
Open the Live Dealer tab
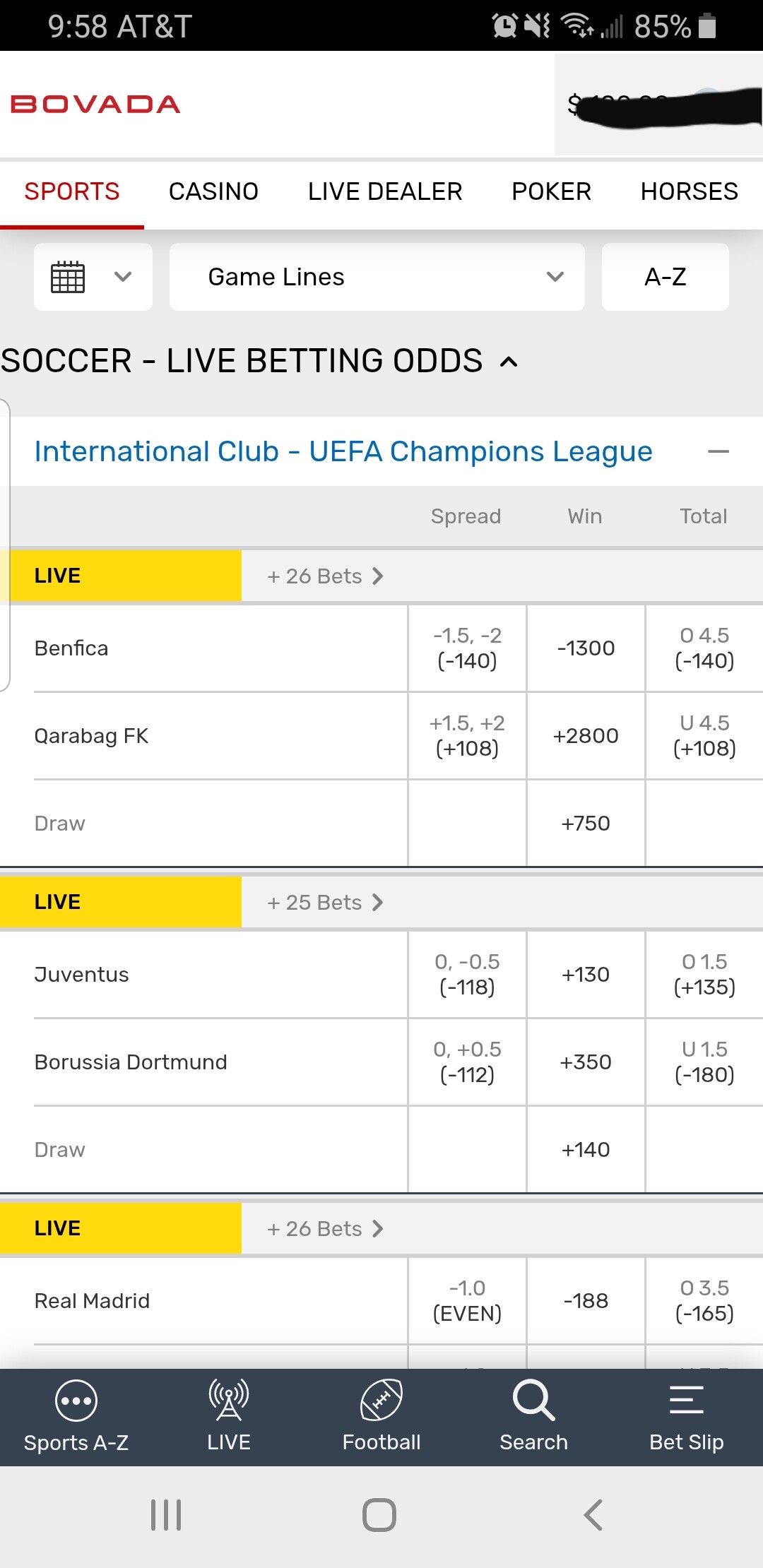click(x=385, y=192)
